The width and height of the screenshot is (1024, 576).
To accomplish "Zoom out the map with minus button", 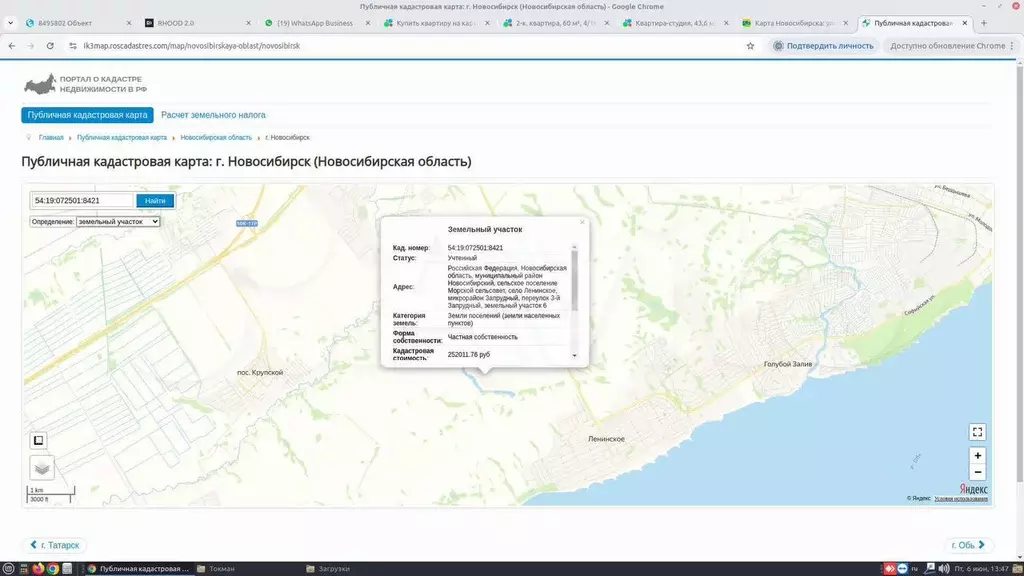I will tap(978, 472).
